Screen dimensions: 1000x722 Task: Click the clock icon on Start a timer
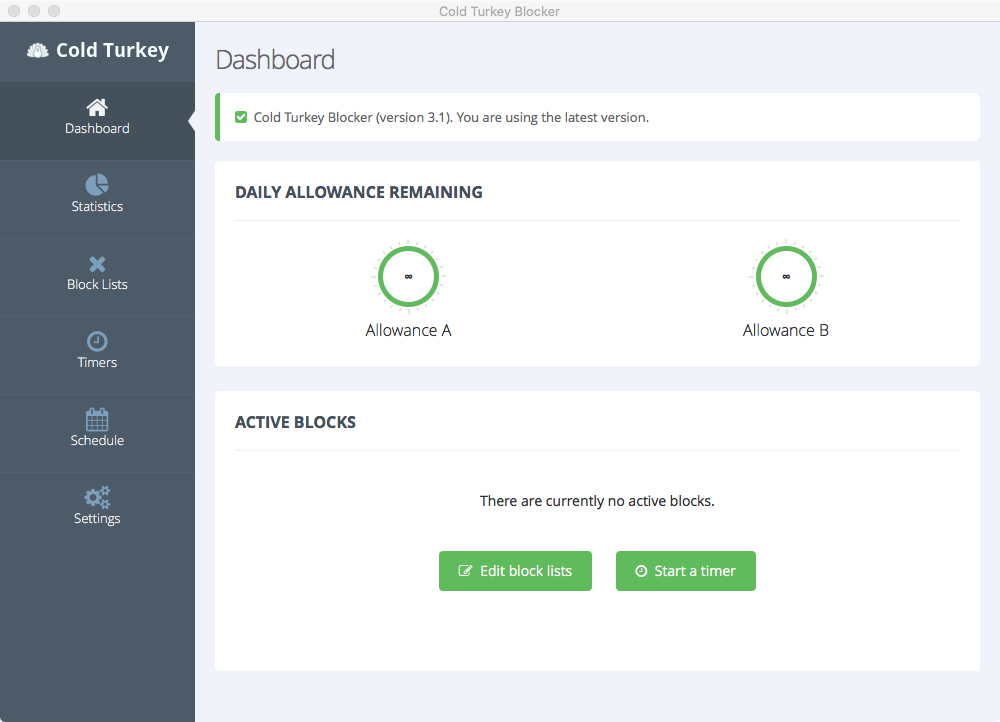[x=641, y=571]
